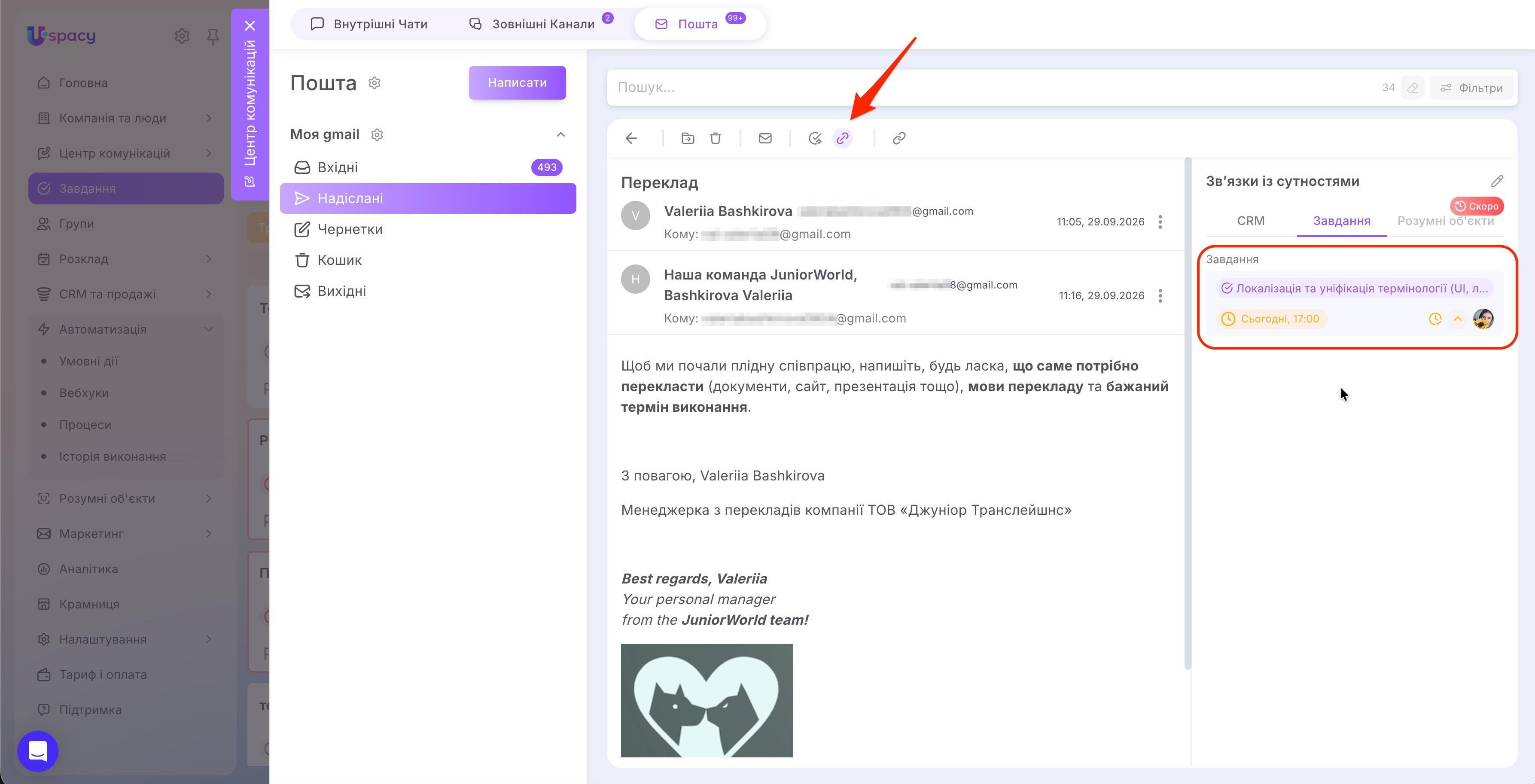Open the Кошик trash folder
Screen dimensions: 1535x784
click(x=428, y=260)
